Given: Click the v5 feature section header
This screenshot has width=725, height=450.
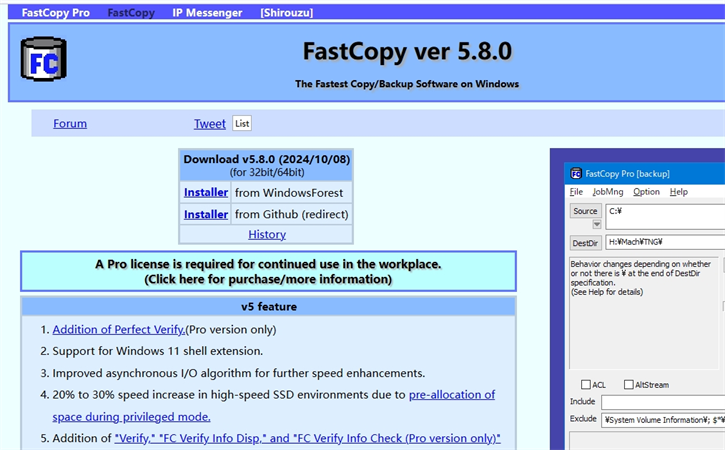Looking at the screenshot, I should point(269,307).
